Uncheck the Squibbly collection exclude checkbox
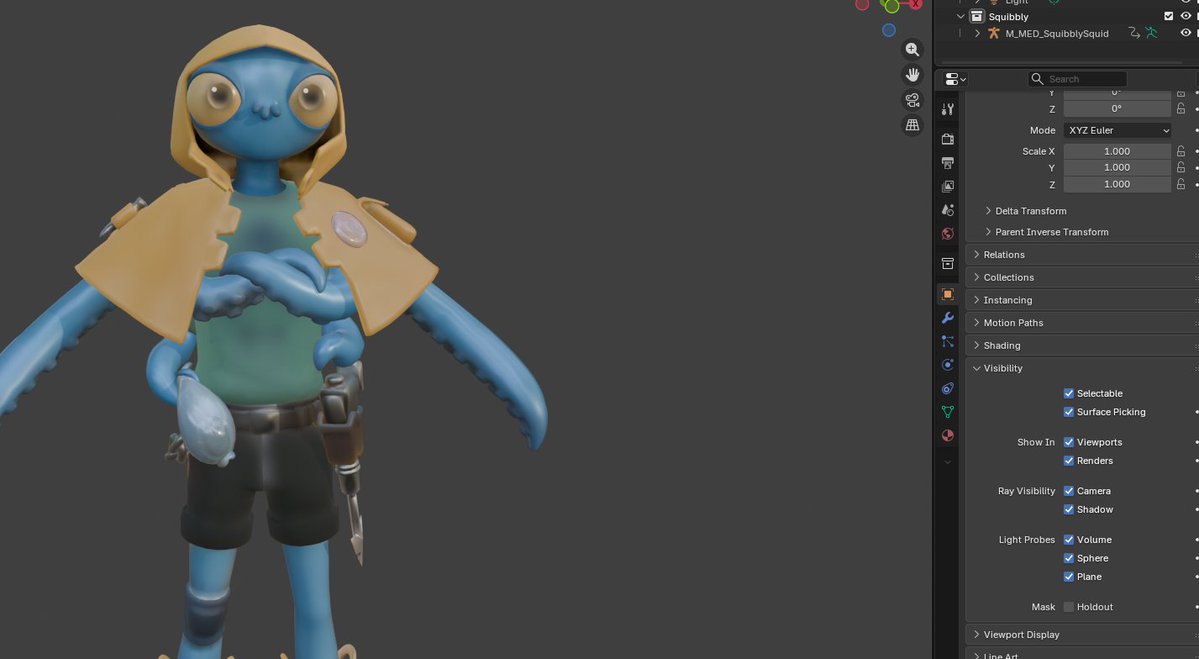Viewport: 1199px width, 659px height. click(x=1168, y=16)
